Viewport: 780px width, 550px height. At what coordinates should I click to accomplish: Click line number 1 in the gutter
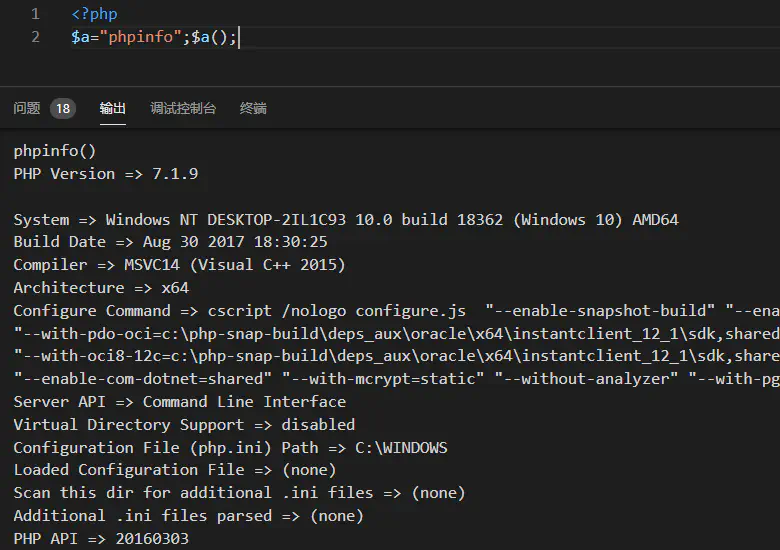click(x=36, y=14)
